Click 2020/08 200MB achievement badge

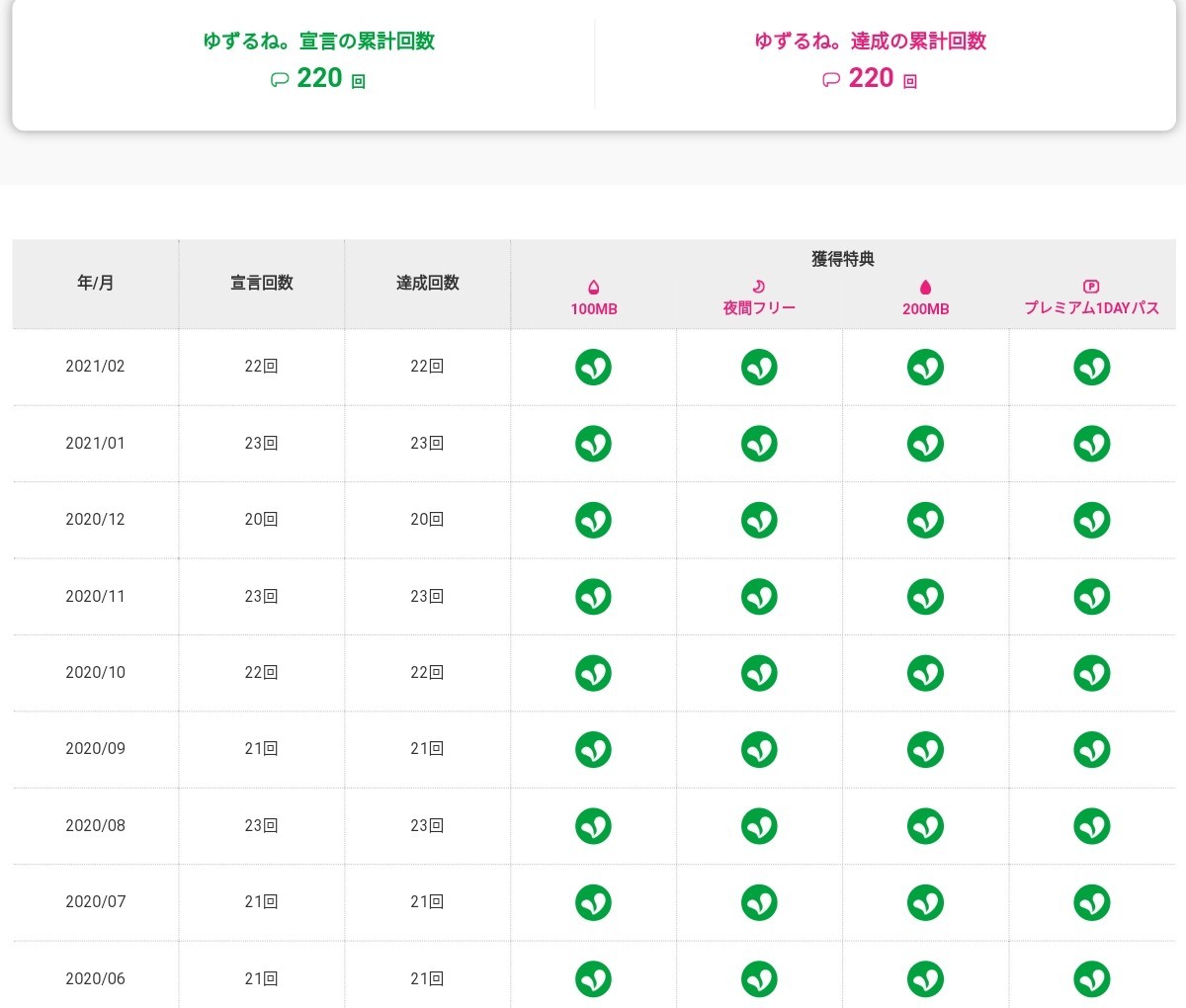[x=925, y=826]
